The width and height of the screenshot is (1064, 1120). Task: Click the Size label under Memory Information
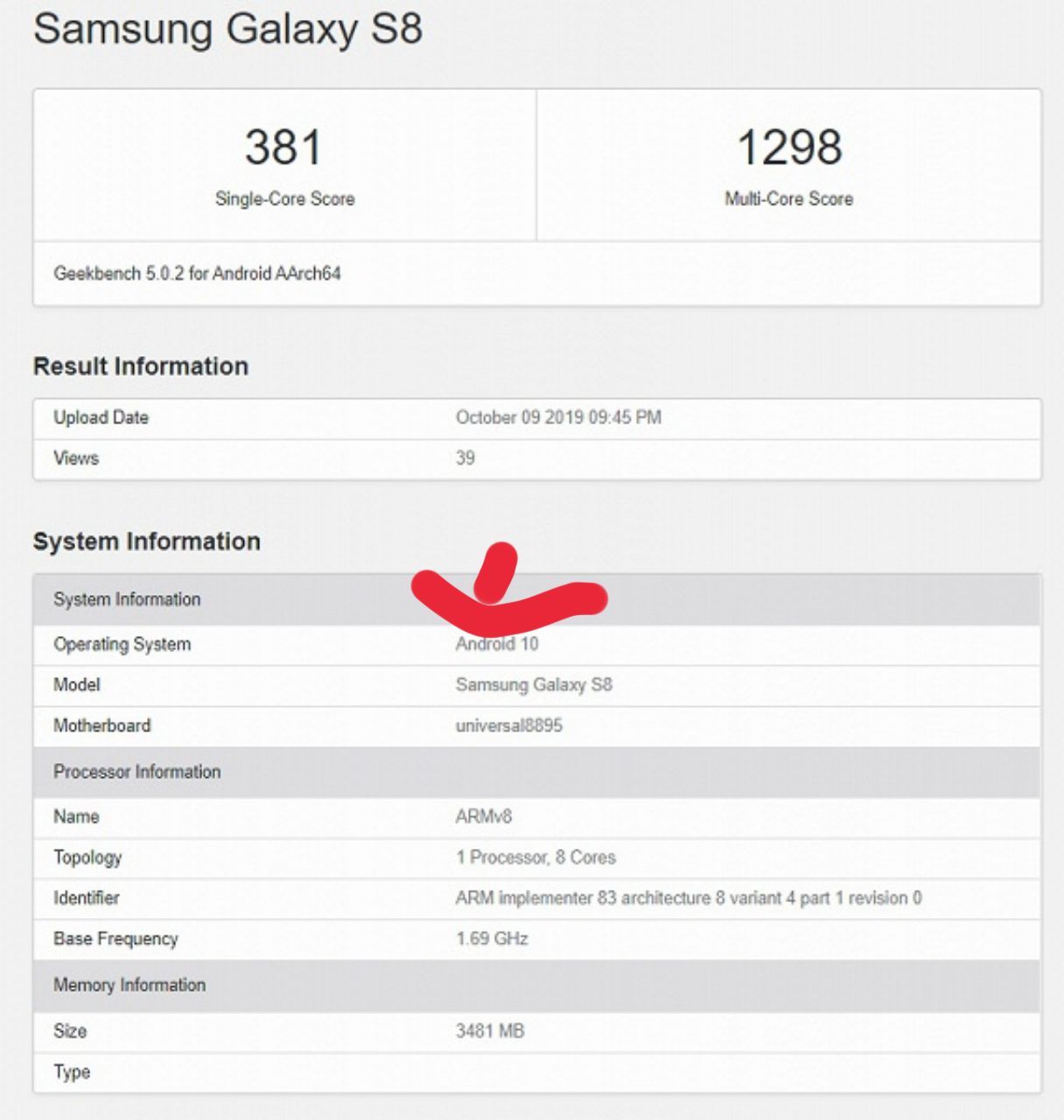[x=70, y=1031]
